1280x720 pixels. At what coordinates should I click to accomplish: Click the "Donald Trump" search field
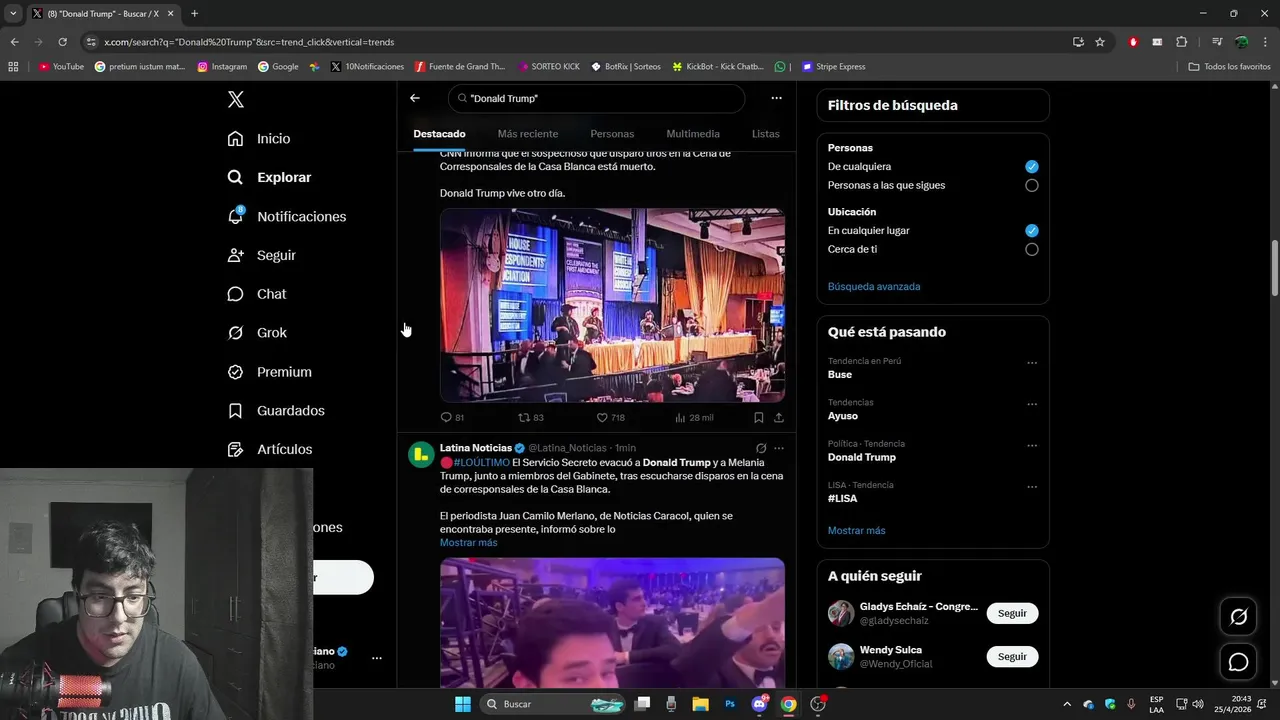[597, 98]
